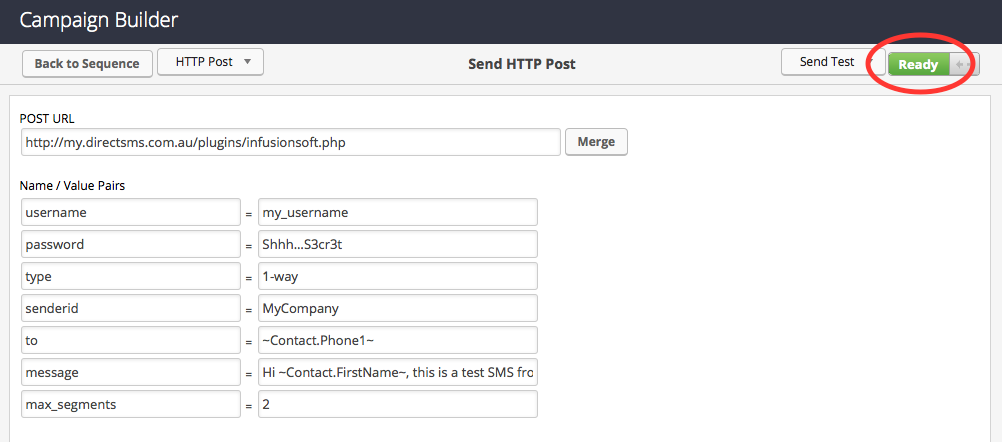The height and width of the screenshot is (442, 1002).
Task: Edit the MyCompany value field
Action: [x=397, y=309]
